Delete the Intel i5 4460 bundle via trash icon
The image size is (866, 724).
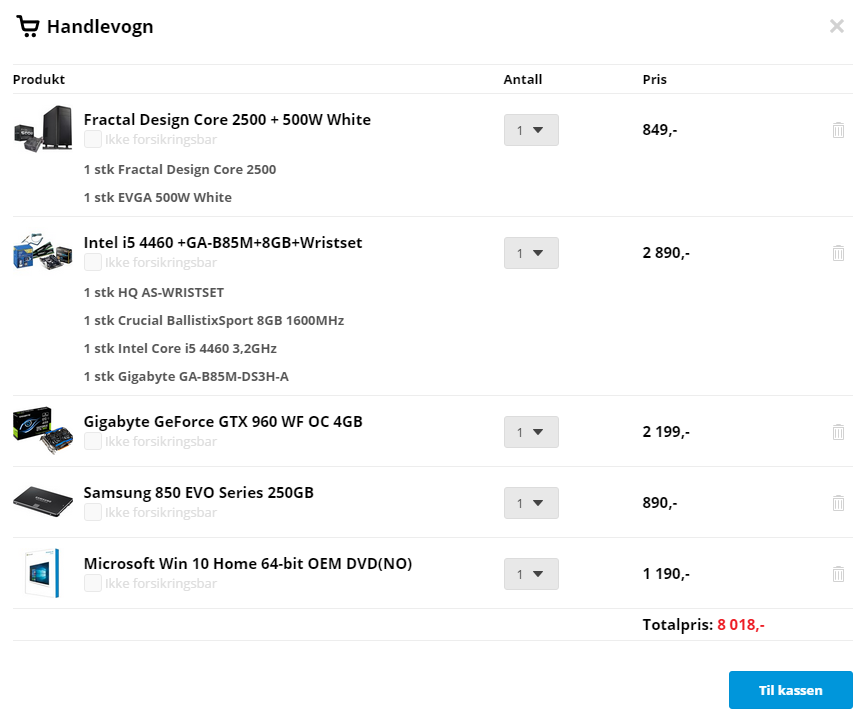838,253
